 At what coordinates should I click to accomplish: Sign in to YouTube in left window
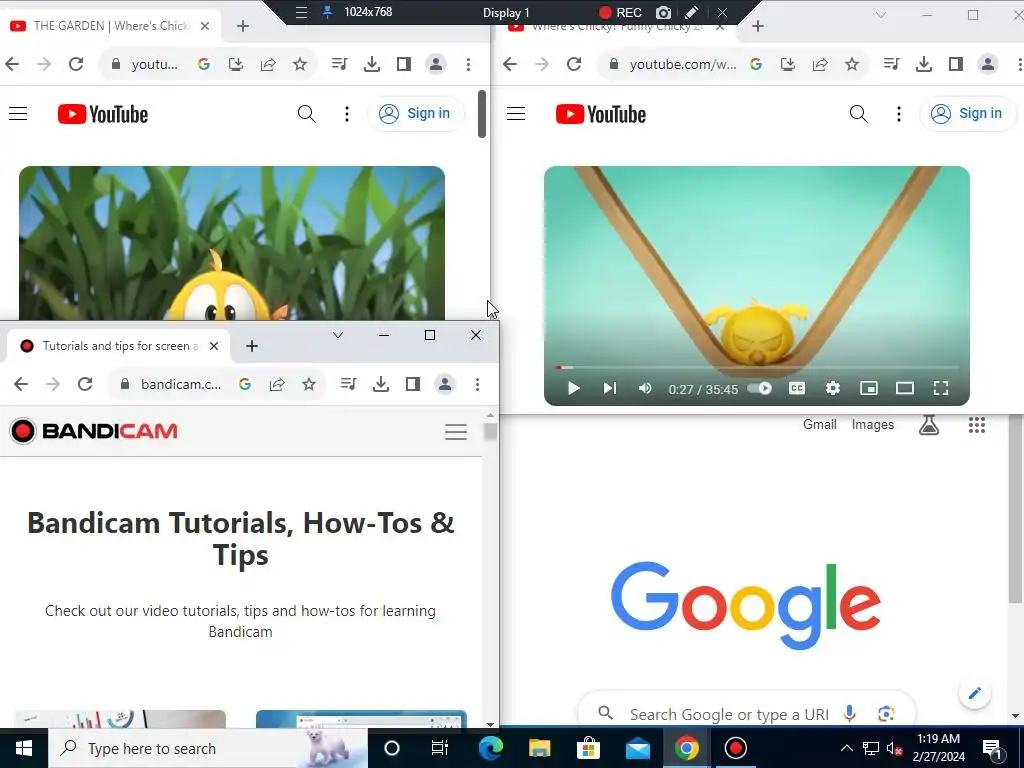pos(416,114)
